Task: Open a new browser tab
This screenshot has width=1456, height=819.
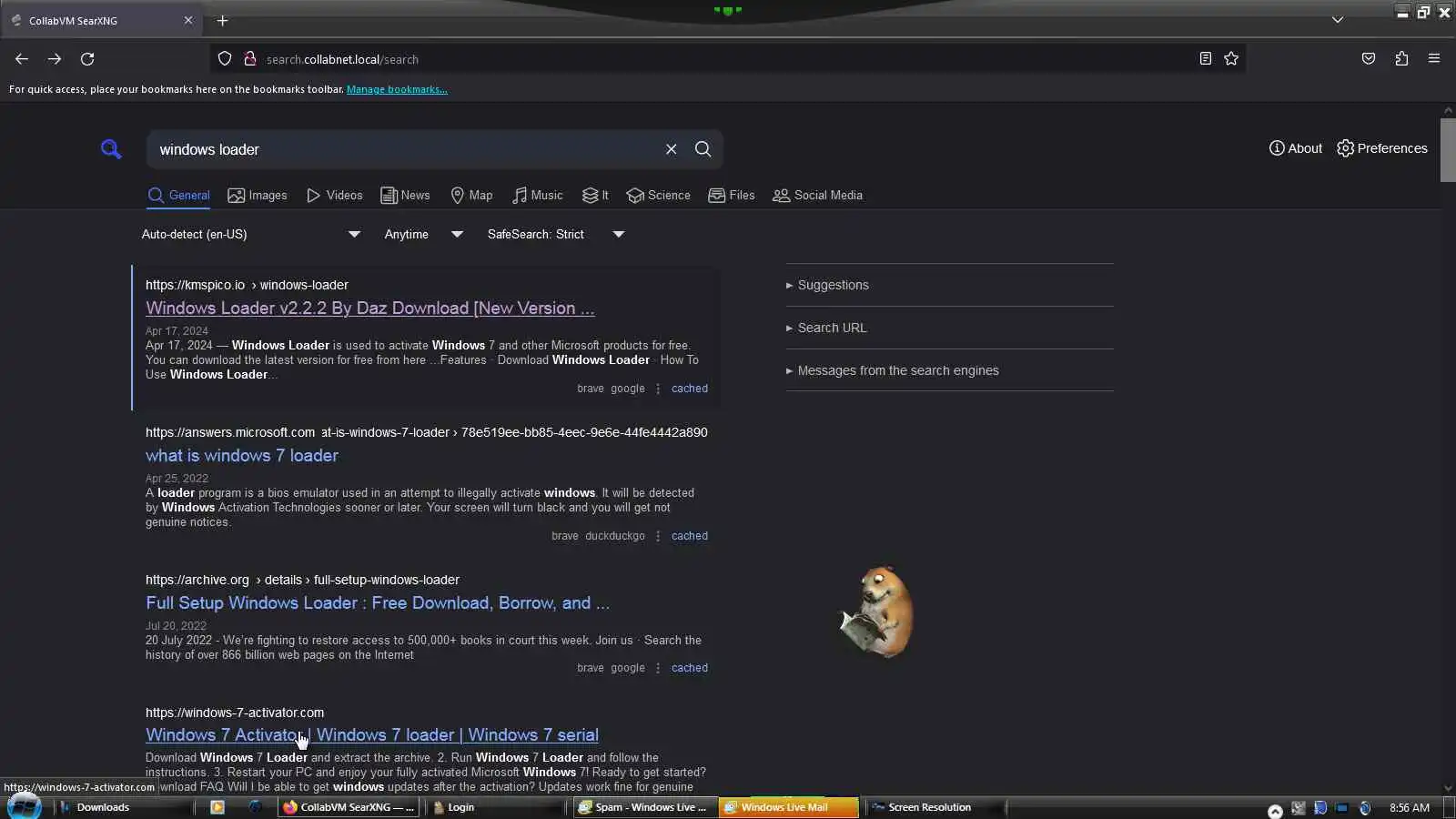Action: (222, 20)
